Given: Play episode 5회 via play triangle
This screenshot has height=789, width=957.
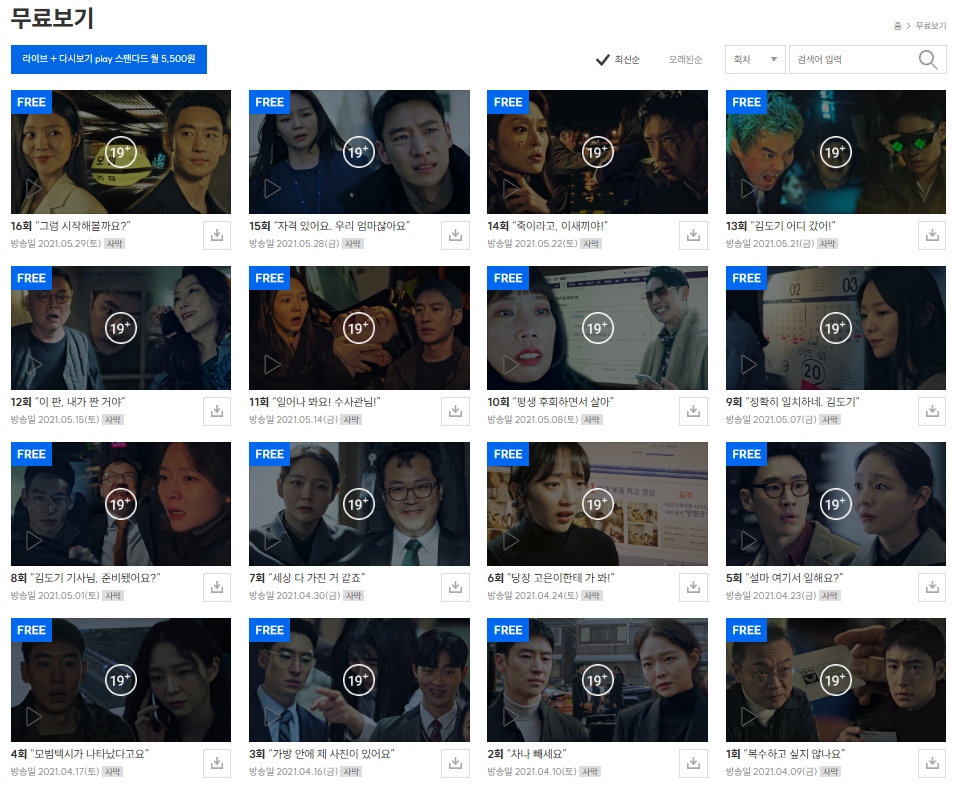Looking at the screenshot, I should point(749,540).
